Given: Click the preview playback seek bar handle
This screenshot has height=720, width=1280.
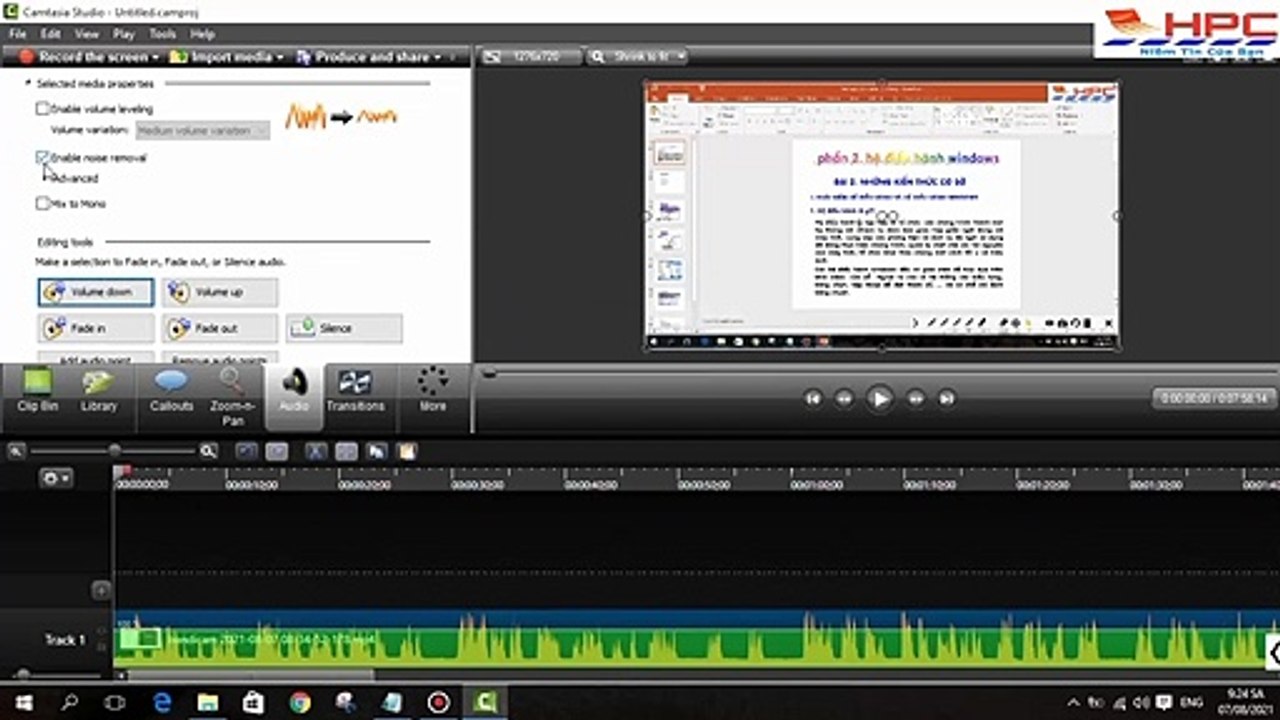Looking at the screenshot, I should (488, 373).
